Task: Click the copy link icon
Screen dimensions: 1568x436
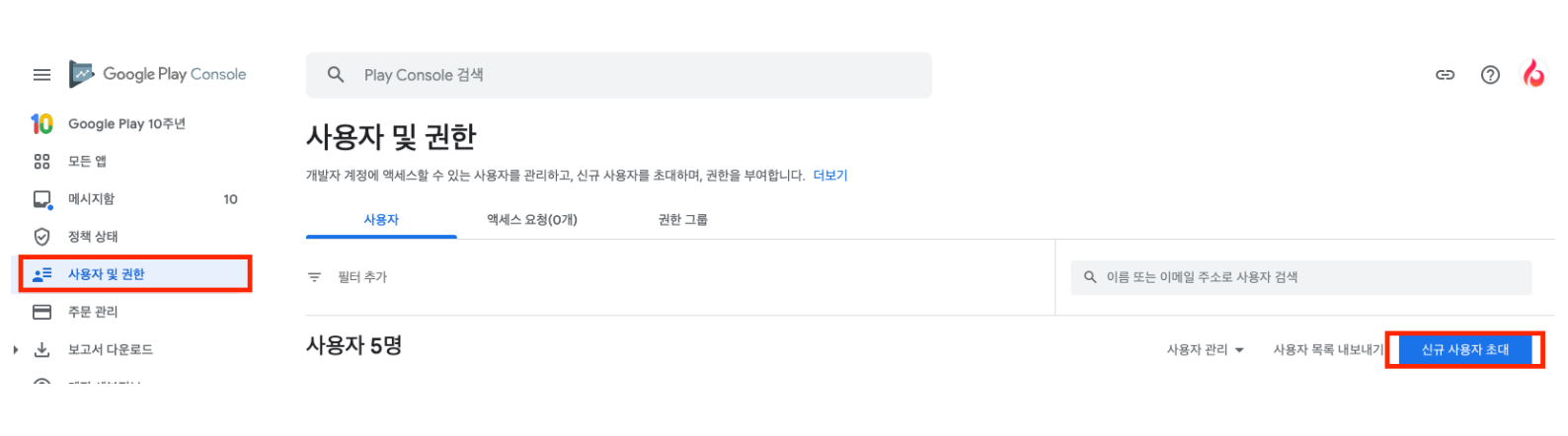Action: [1445, 75]
